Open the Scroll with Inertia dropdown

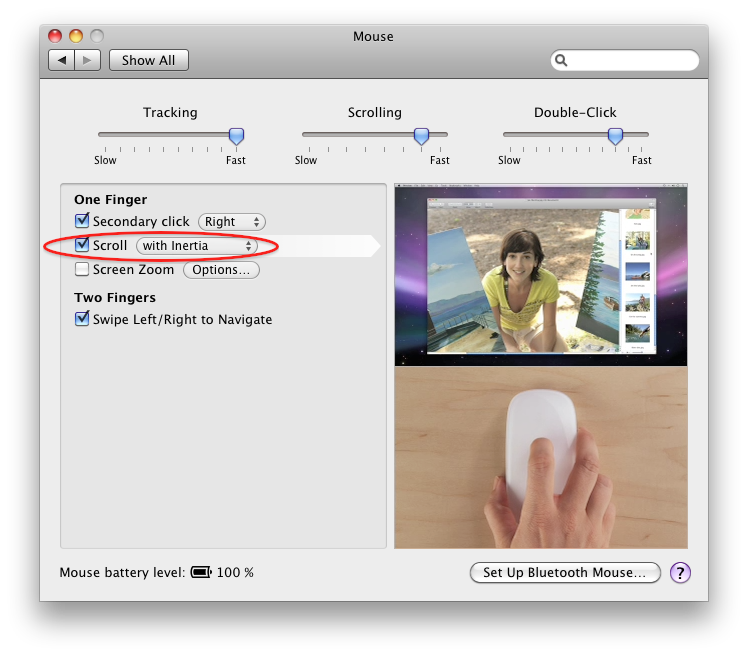click(197, 246)
